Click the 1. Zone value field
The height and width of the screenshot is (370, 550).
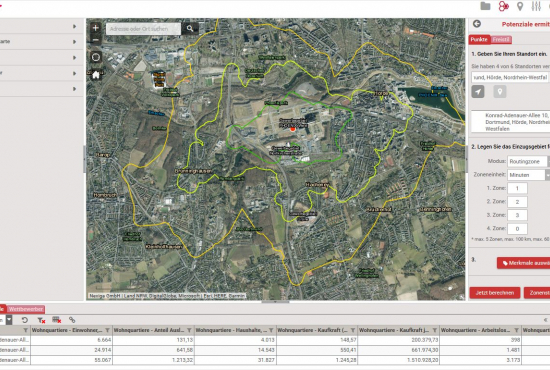517,188
